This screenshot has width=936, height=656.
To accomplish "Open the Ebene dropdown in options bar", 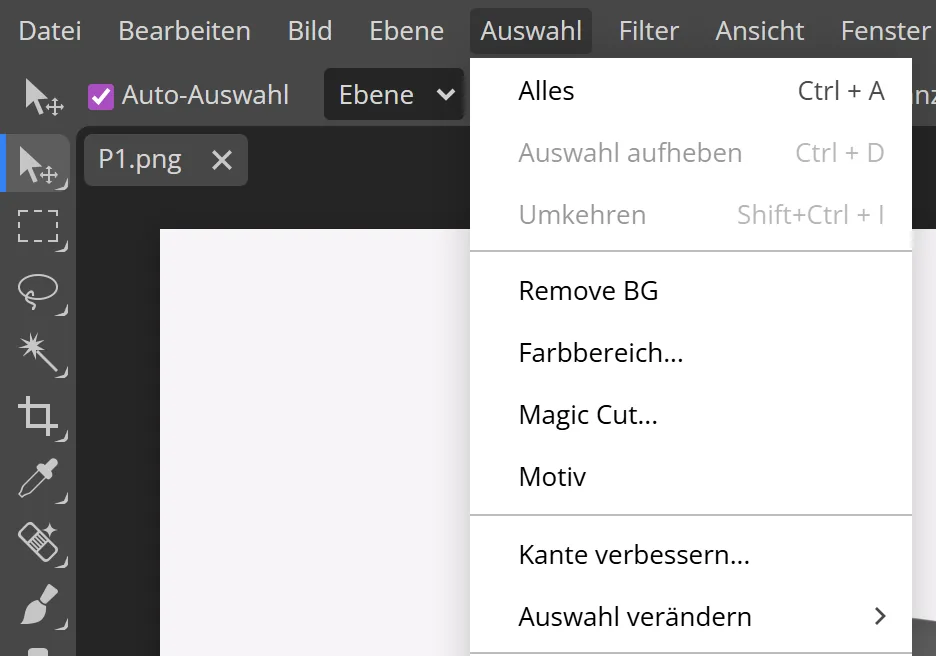I will point(394,94).
